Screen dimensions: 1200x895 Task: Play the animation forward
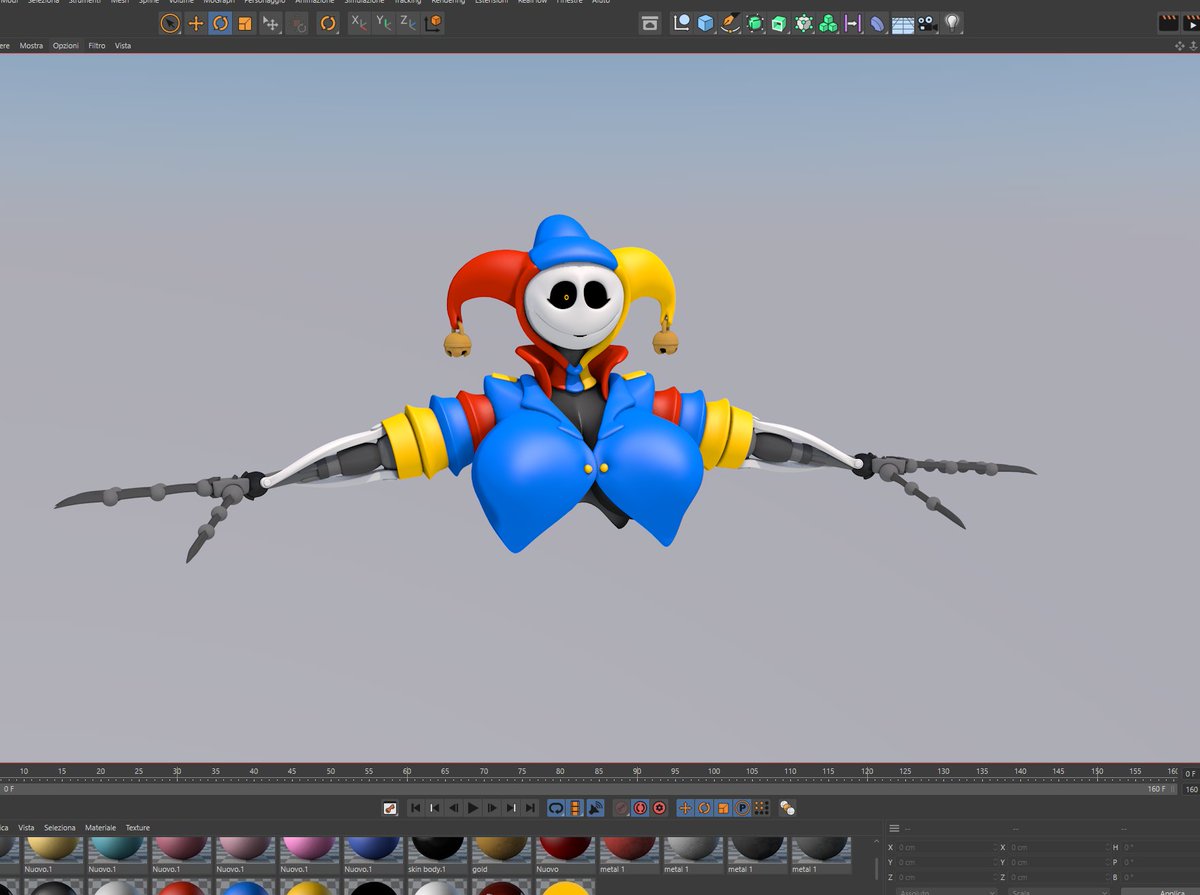click(473, 808)
